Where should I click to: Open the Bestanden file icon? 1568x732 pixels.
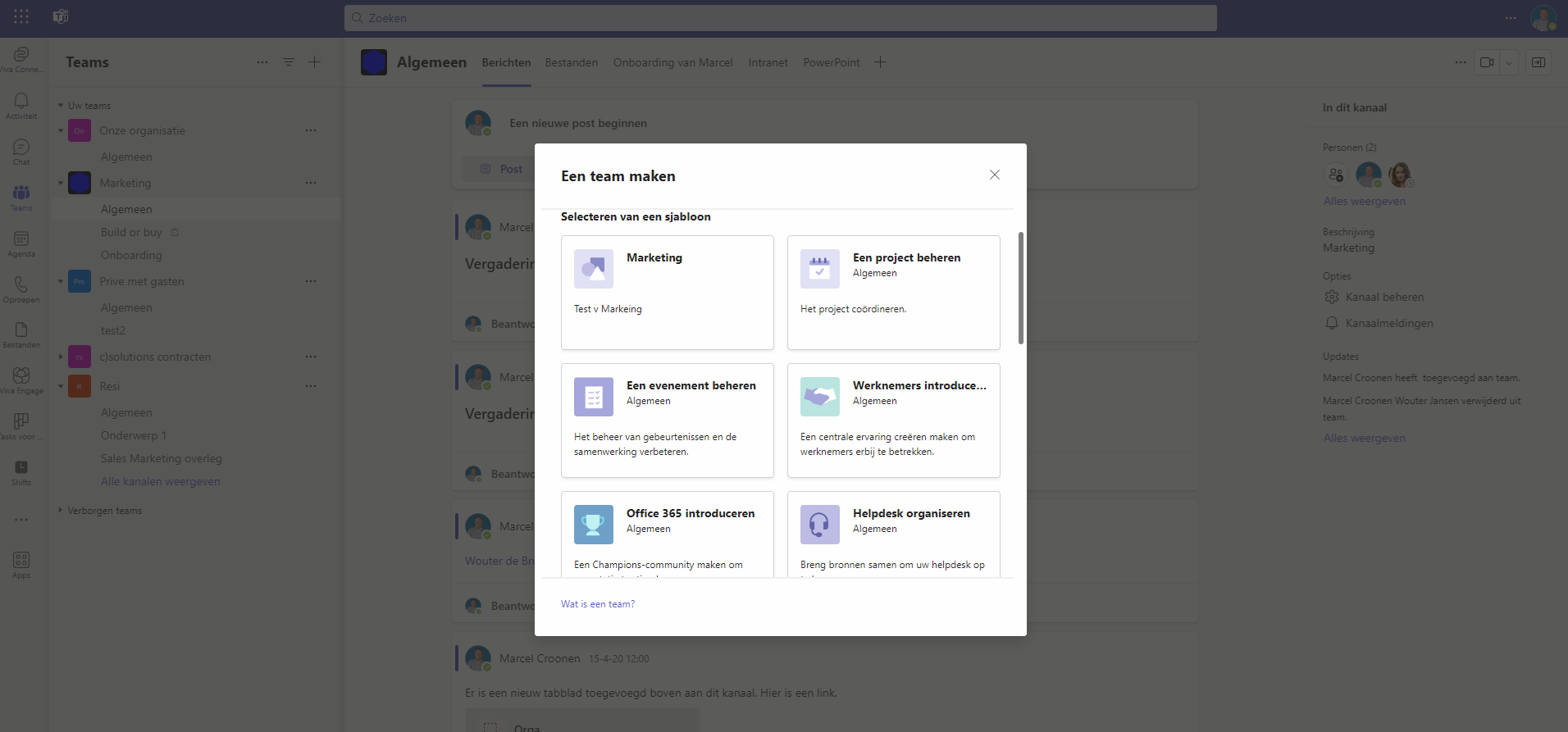click(x=21, y=334)
